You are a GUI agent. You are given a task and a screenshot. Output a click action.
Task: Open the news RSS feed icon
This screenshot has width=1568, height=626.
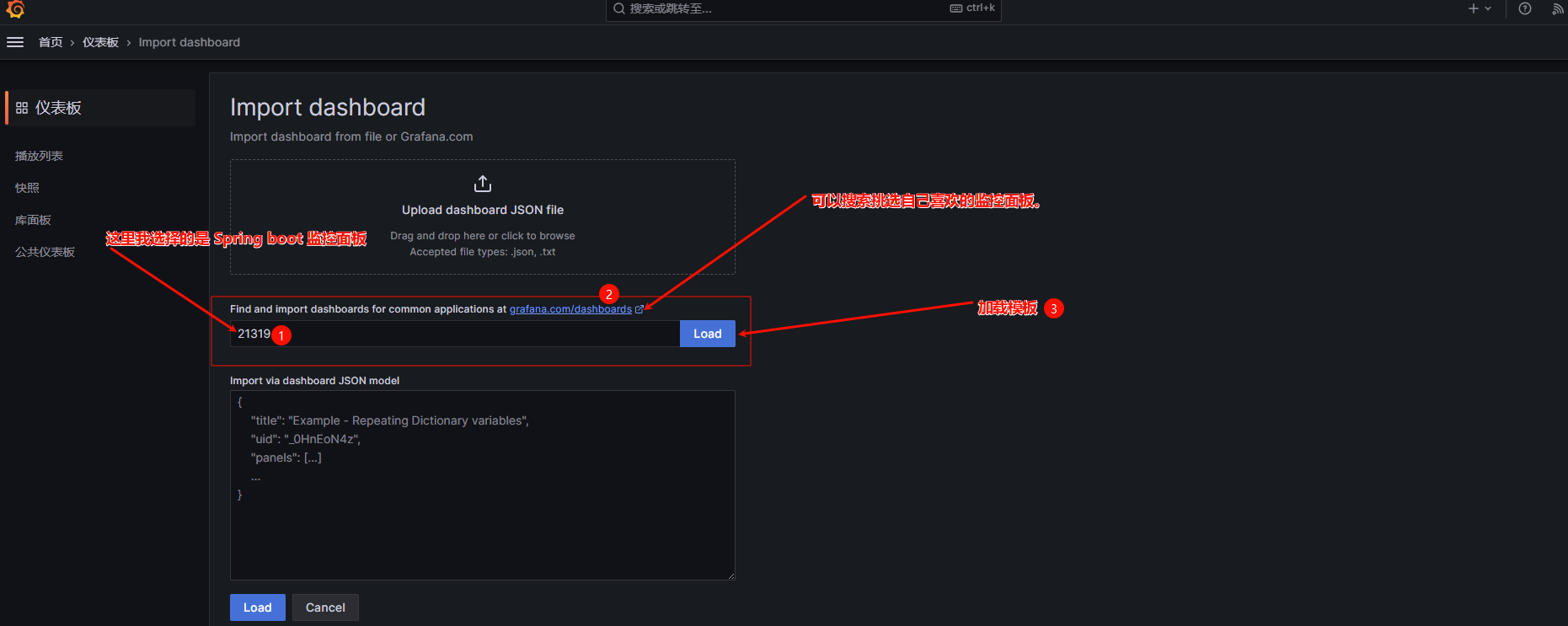(x=1557, y=9)
